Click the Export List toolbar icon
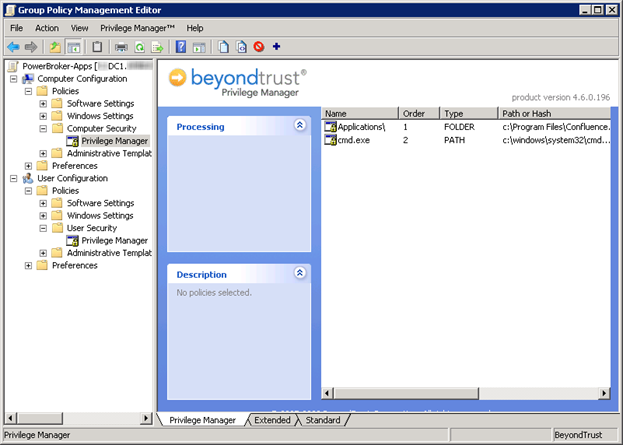Image resolution: width=623 pixels, height=445 pixels. click(x=157, y=47)
